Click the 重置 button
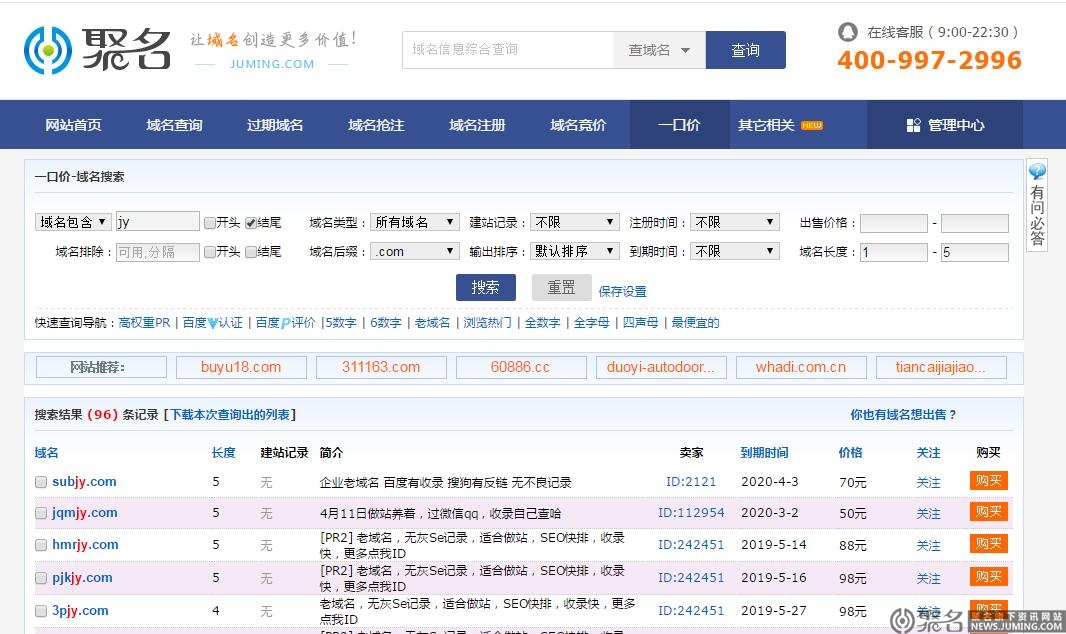Image resolution: width=1066 pixels, height=634 pixels. 562,287
